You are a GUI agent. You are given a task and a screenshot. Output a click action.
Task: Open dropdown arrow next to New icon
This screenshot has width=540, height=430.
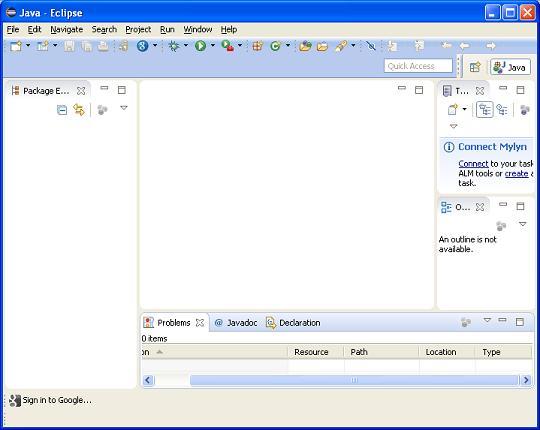click(28, 45)
